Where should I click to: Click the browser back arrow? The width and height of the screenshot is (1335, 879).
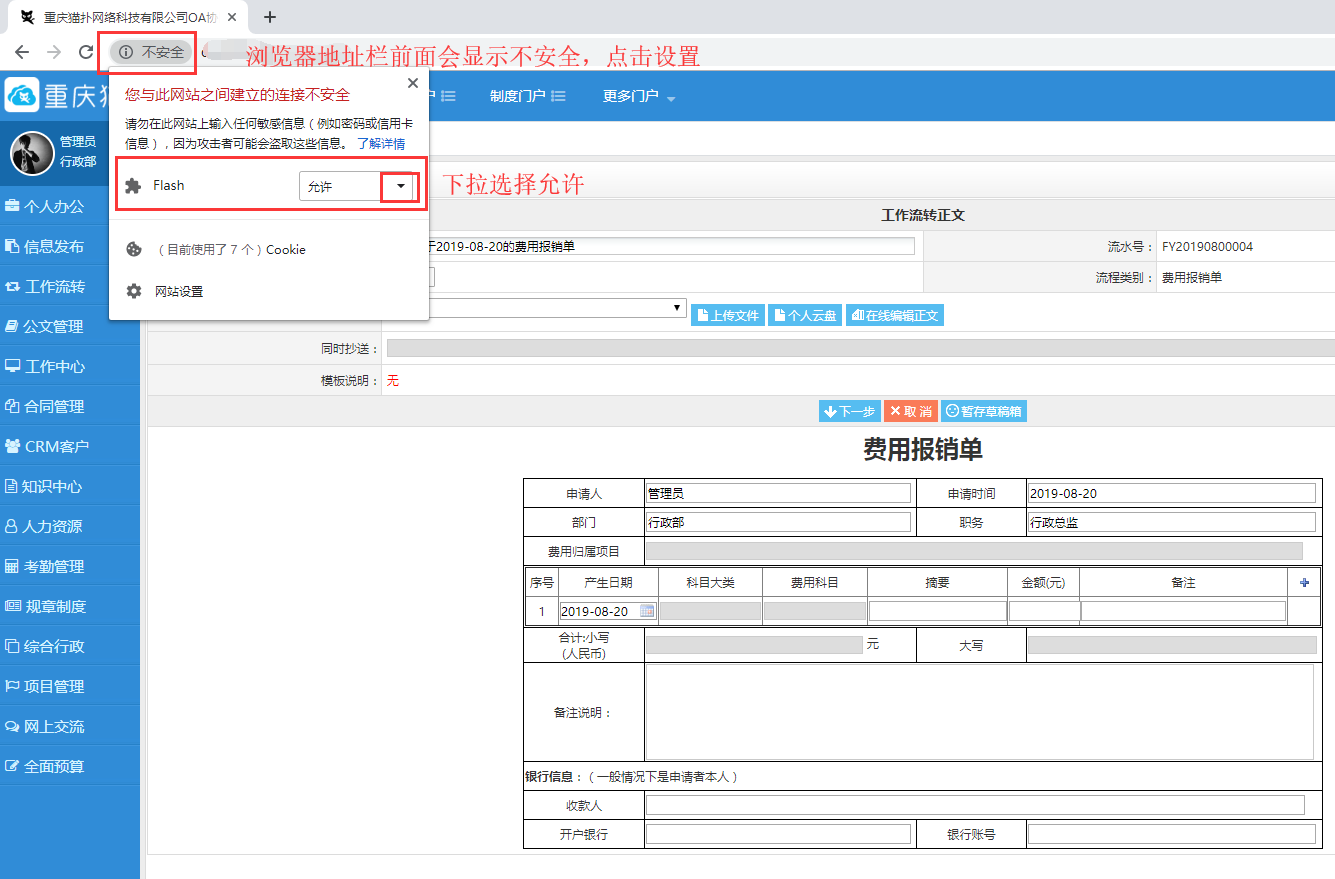point(22,52)
